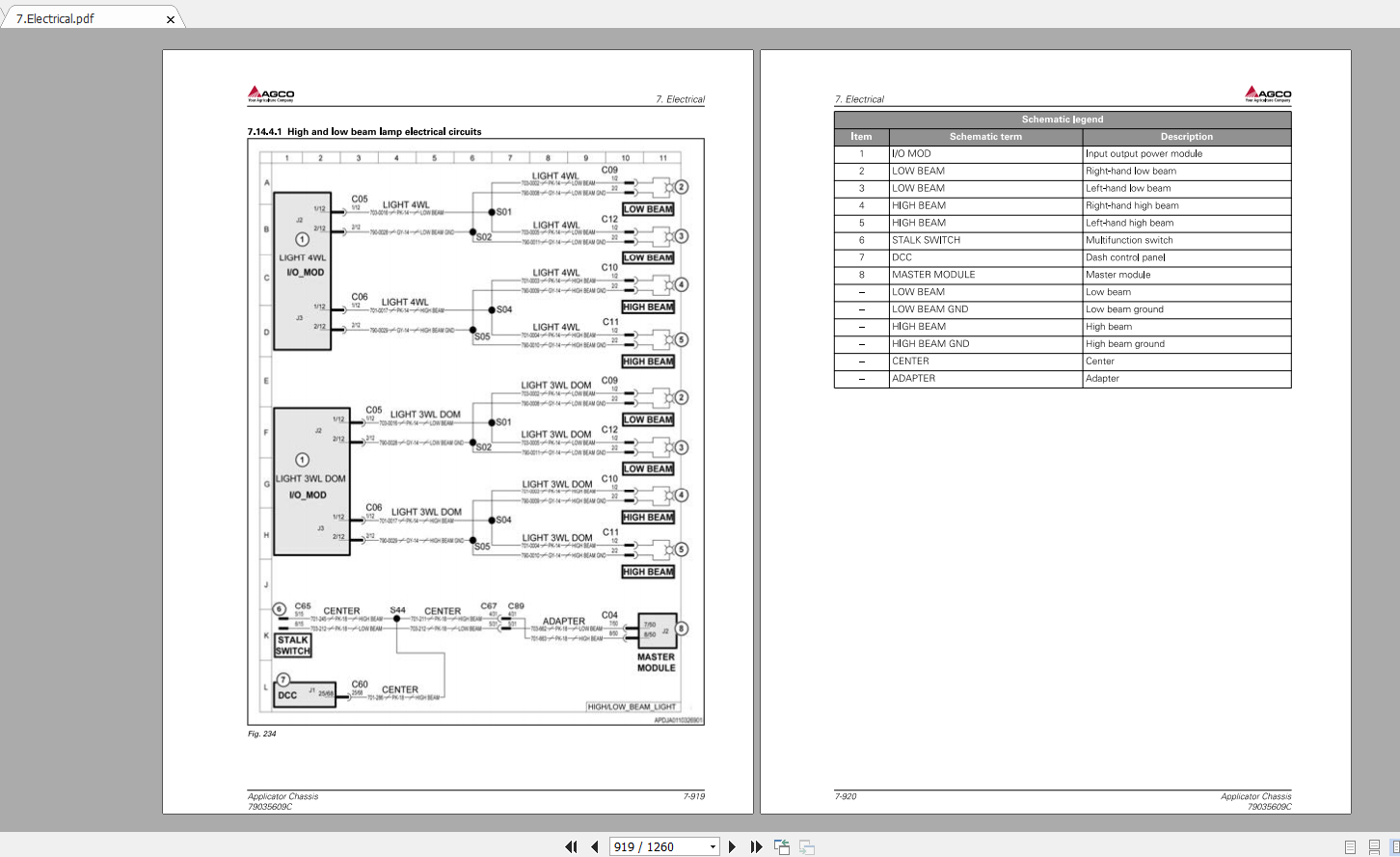The height and width of the screenshot is (857, 1400).
Task: Click page number "7-920" in the footer
Action: click(846, 796)
